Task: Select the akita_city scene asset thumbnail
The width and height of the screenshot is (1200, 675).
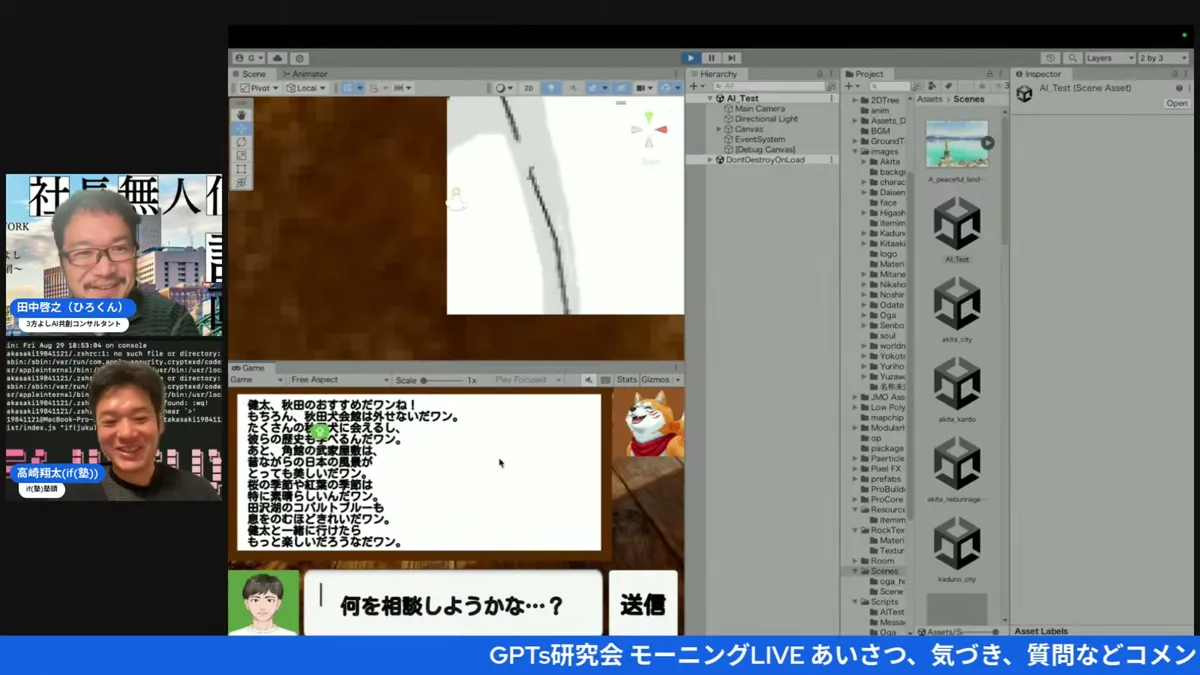Action: [x=957, y=304]
